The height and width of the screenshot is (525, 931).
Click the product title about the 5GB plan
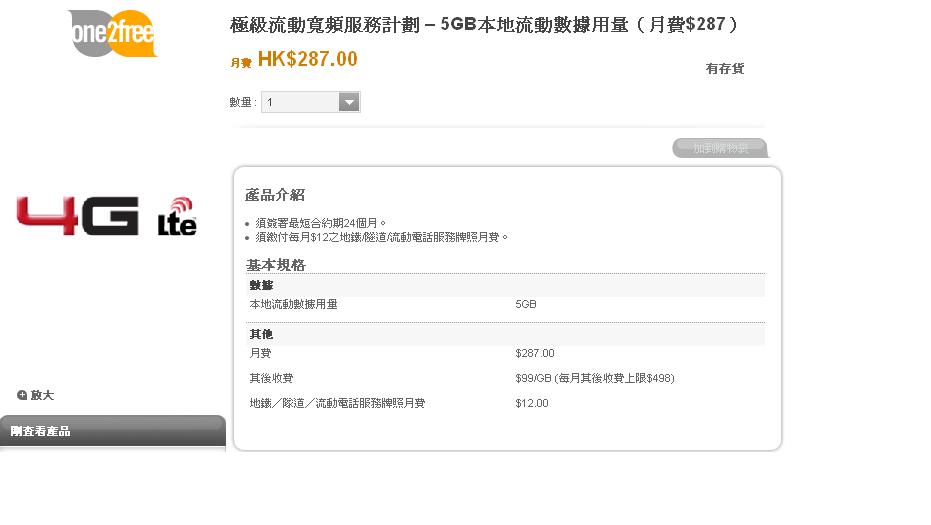(x=484, y=25)
